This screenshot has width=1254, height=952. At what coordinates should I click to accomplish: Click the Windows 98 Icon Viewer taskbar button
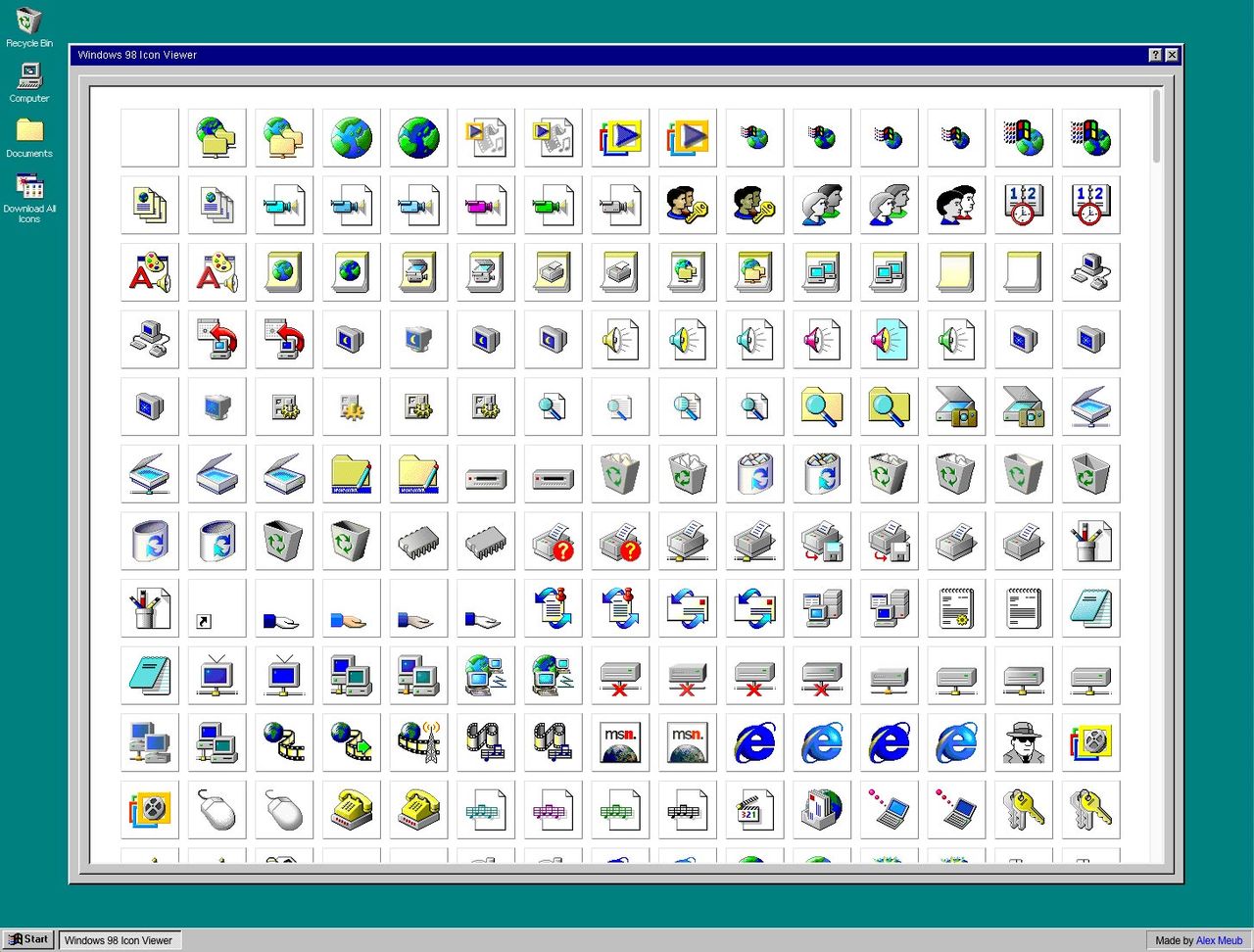pyautogui.click(x=120, y=940)
